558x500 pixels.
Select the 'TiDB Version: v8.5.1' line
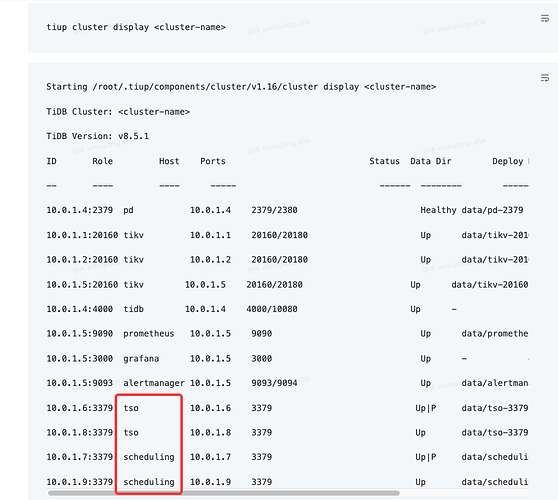(98, 136)
